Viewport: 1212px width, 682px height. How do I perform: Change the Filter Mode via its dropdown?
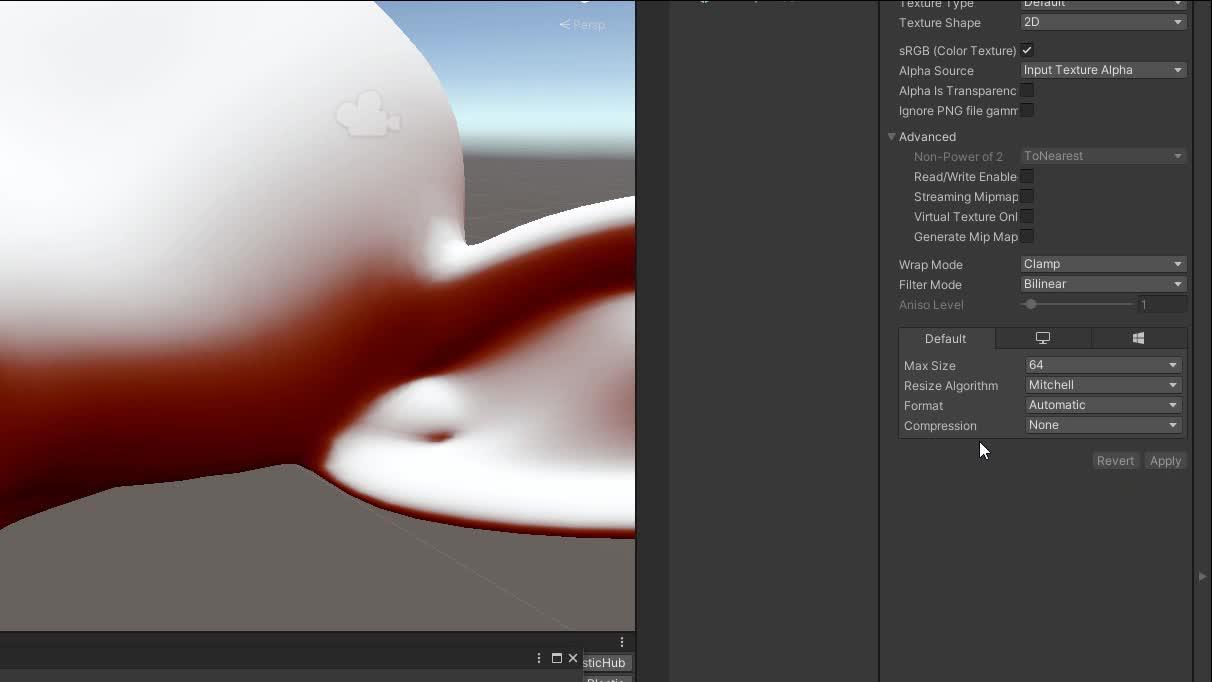pyautogui.click(x=1102, y=283)
